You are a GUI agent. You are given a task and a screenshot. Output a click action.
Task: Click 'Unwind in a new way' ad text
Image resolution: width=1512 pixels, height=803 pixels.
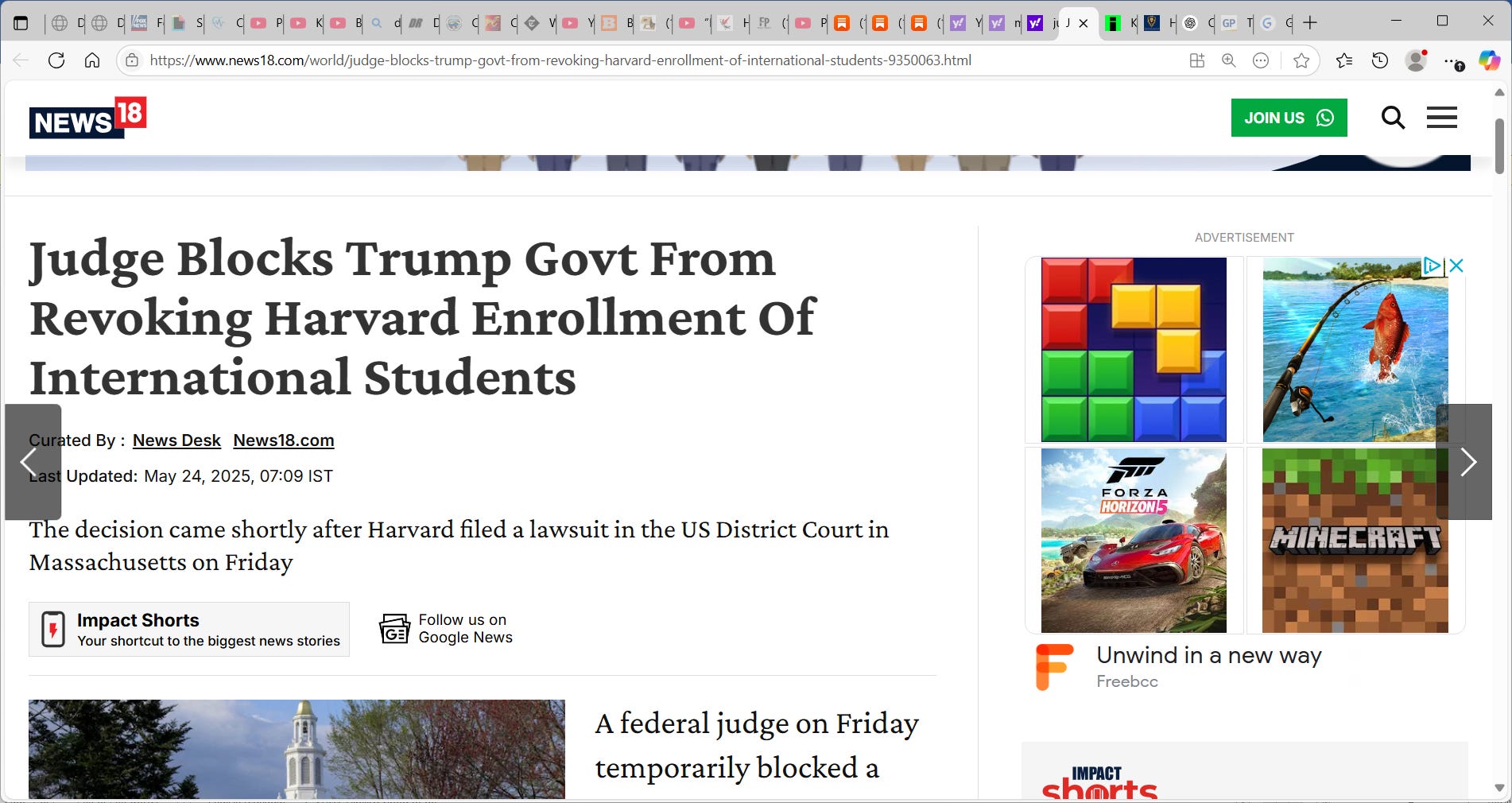[1209, 655]
